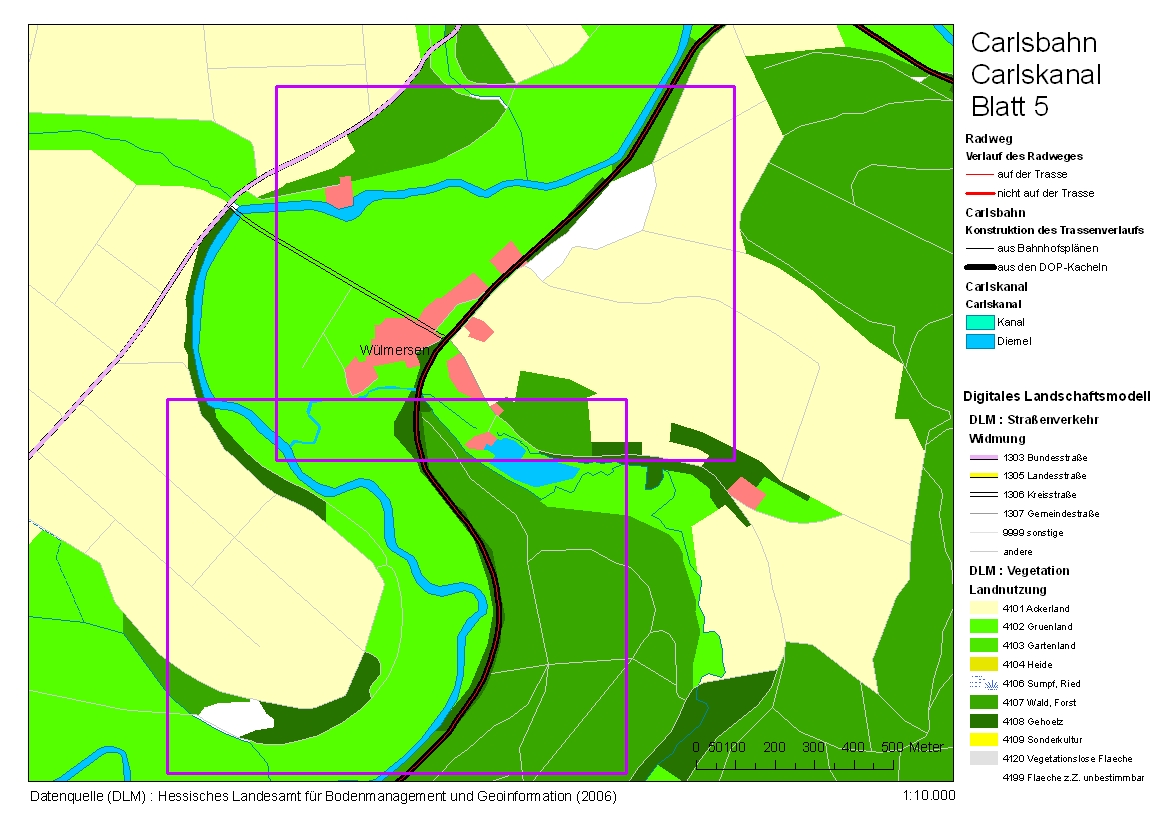Click the 'aus den DOP-Kacheln' thick line symbol

[980, 267]
